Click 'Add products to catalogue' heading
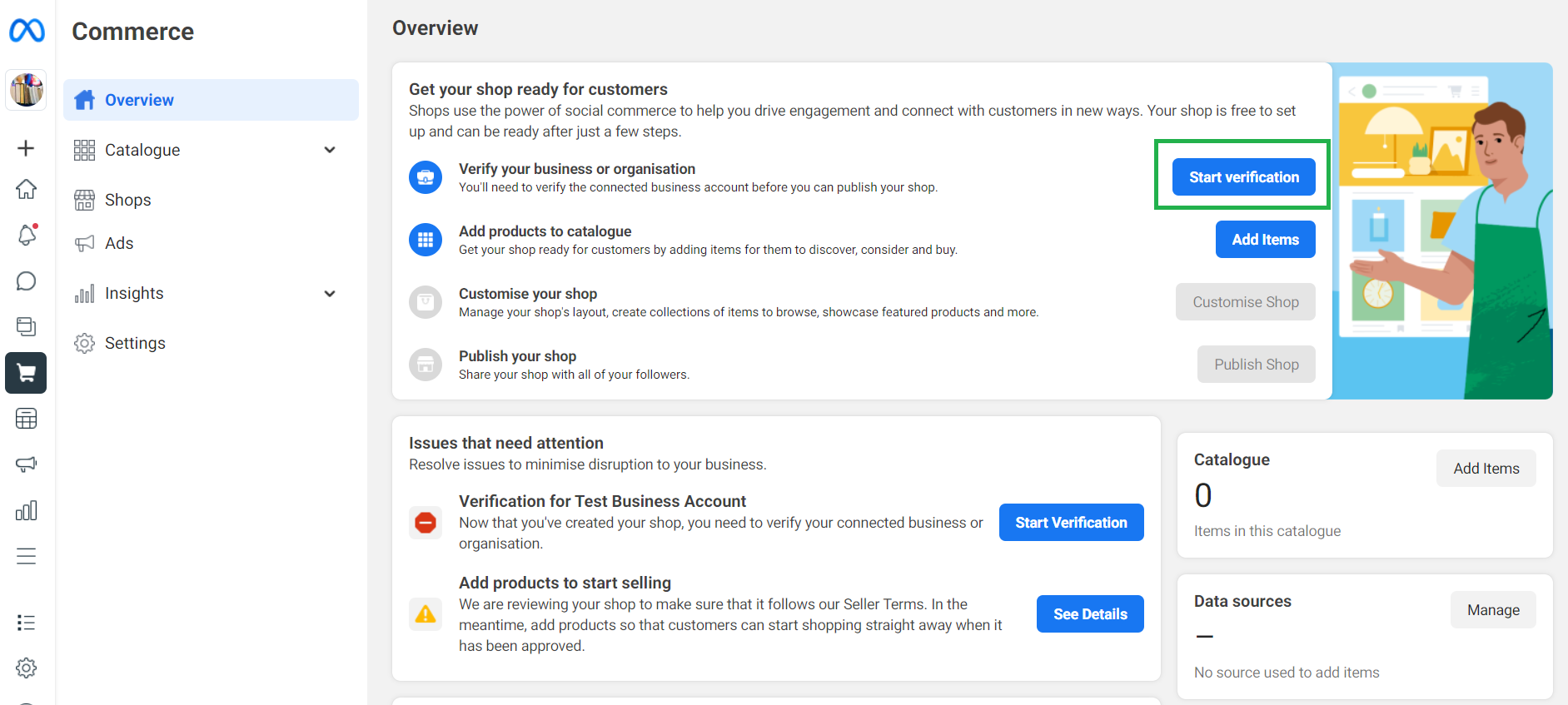 point(545,231)
